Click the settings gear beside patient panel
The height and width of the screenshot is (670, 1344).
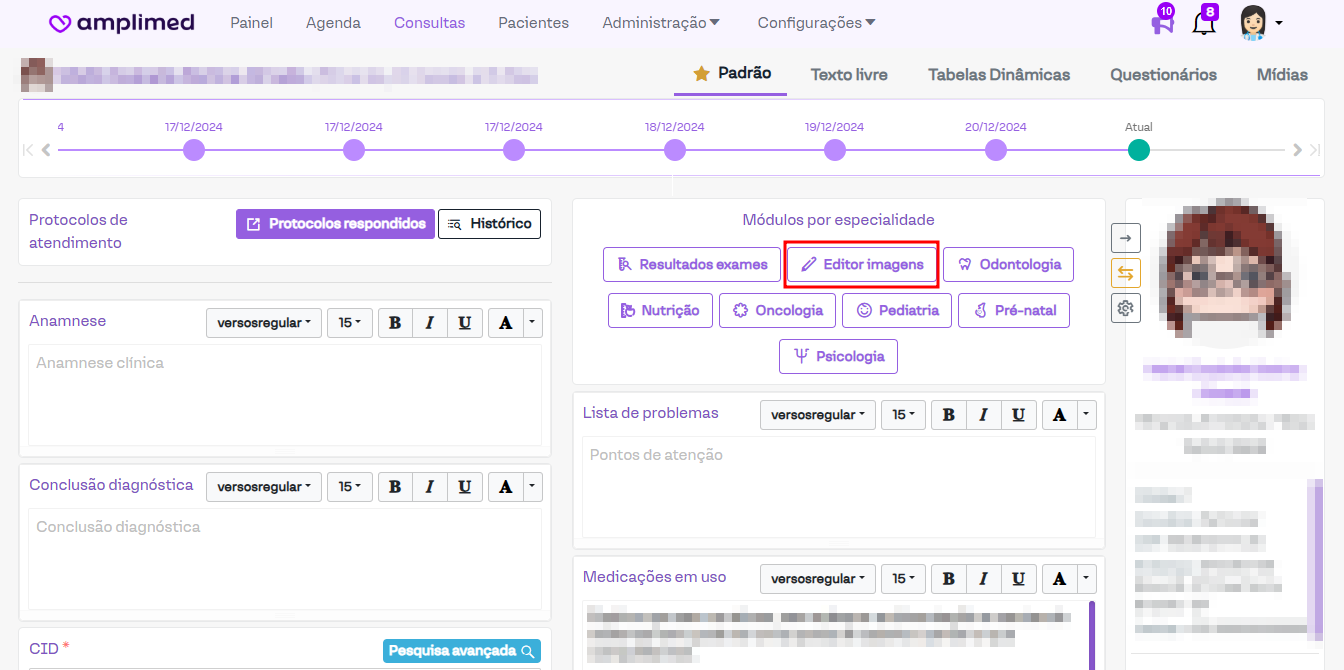[x=1126, y=308]
